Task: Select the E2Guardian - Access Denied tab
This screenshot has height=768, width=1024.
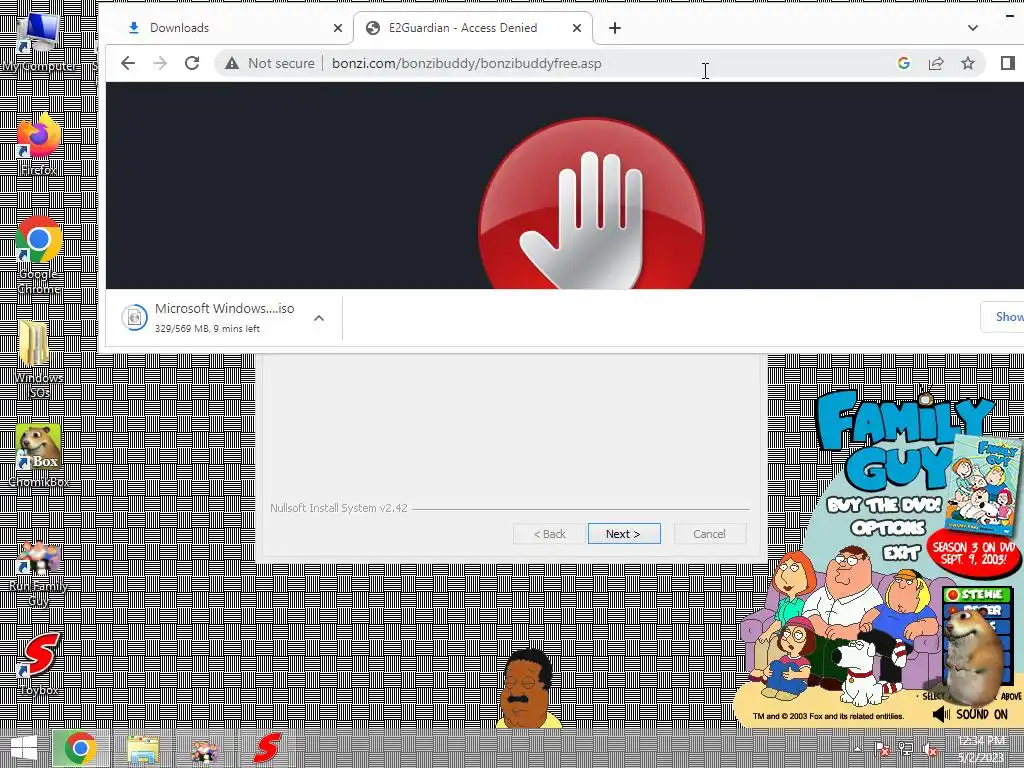Action: point(473,28)
